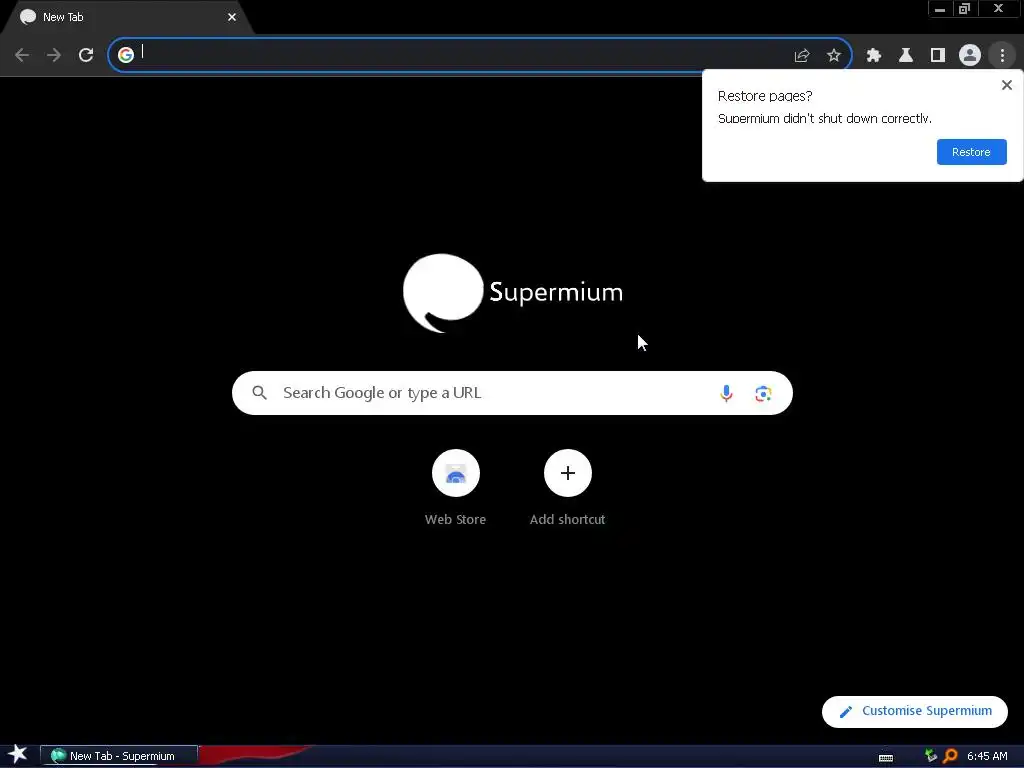This screenshot has width=1024, height=768.
Task: Click the Supermium logo
Action: (513, 293)
